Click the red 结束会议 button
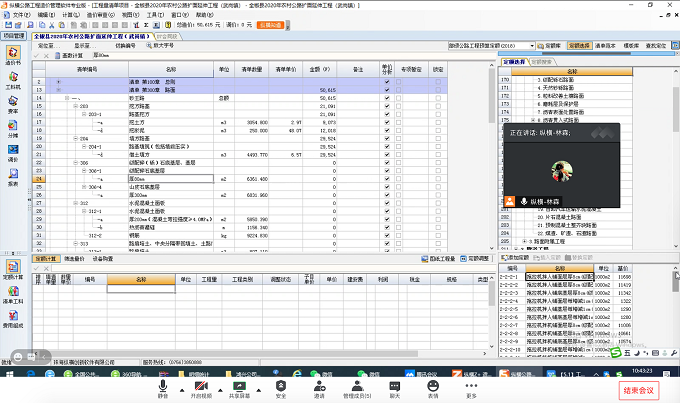Screen dimensions: 680x403 click(x=639, y=389)
